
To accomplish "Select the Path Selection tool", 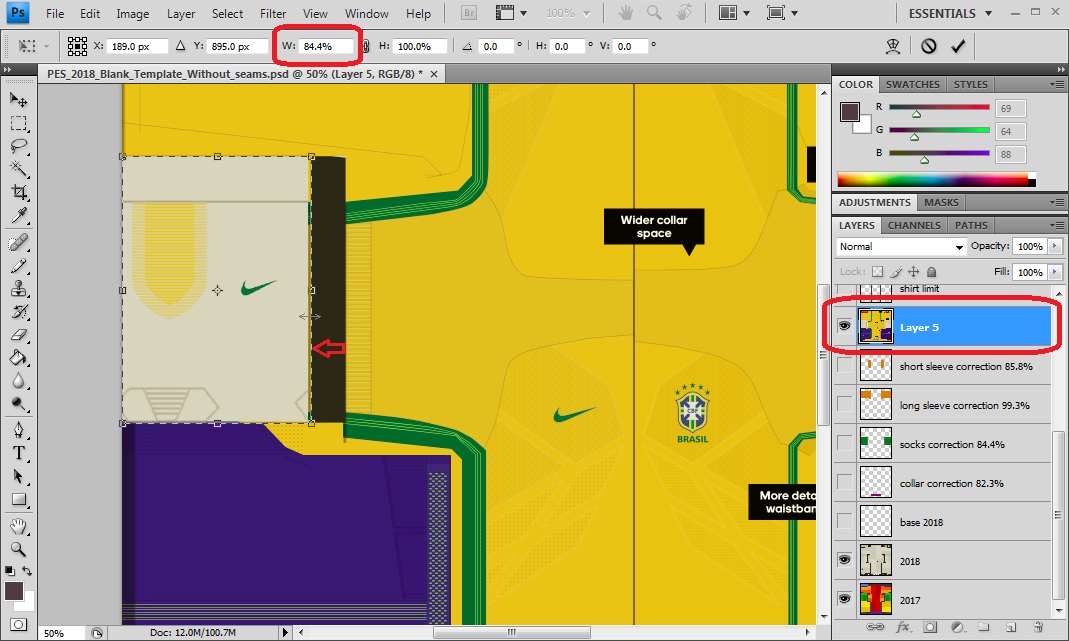I will pyautogui.click(x=18, y=476).
